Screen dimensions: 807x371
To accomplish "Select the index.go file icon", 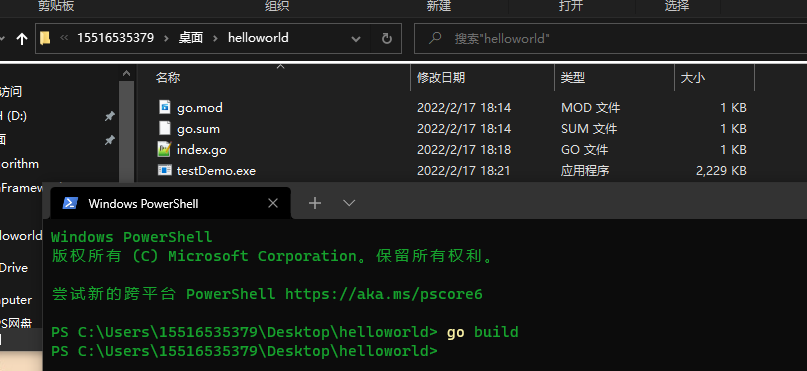I will pyautogui.click(x=164, y=149).
